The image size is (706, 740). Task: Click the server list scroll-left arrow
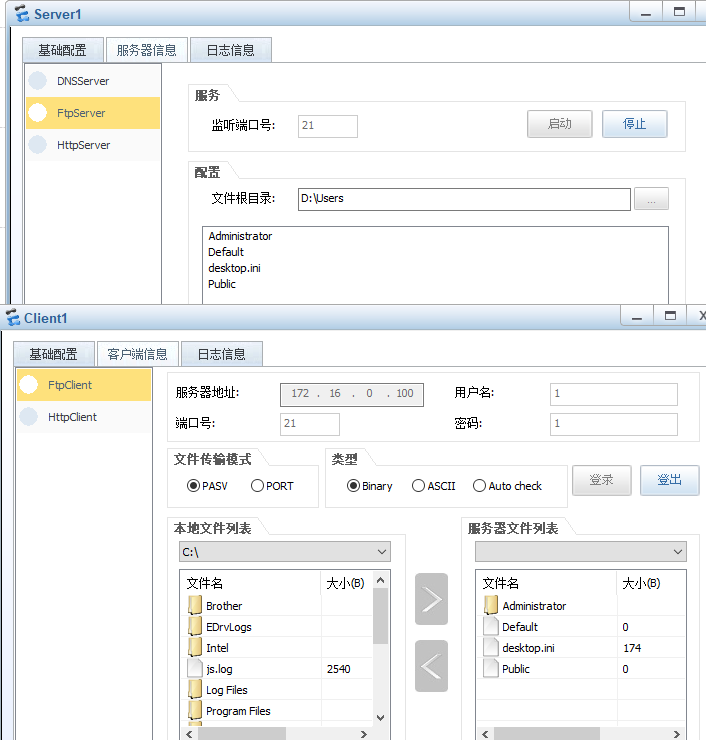coord(485,734)
